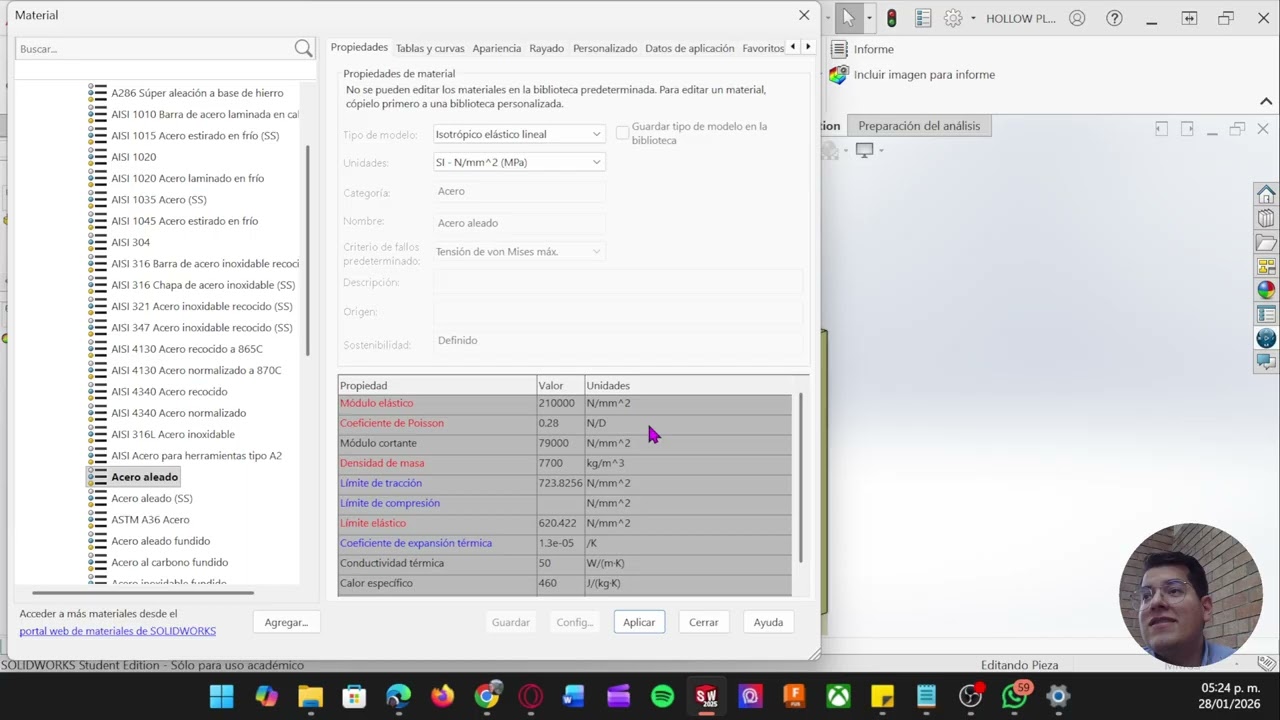This screenshot has height=720, width=1280.
Task: Switch to the Tablas y curvas tab
Action: [430, 48]
